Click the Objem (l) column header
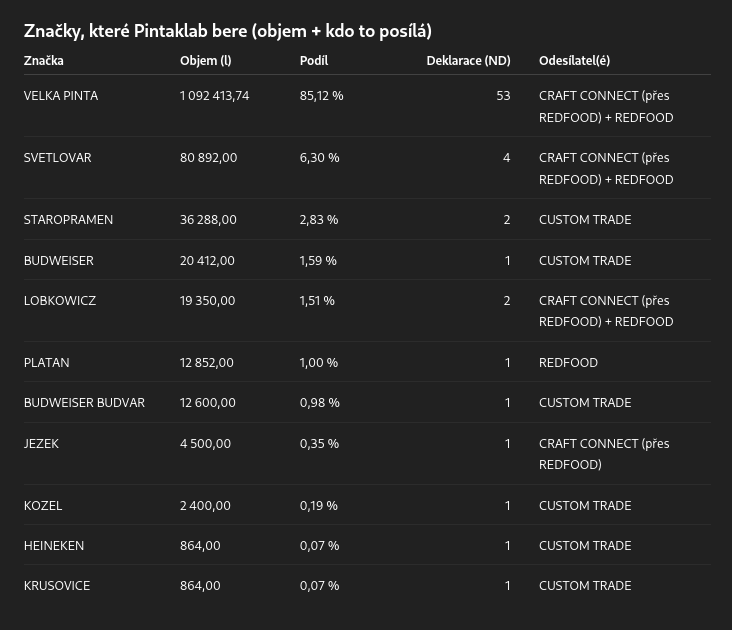The height and width of the screenshot is (630, 732). 205,61
